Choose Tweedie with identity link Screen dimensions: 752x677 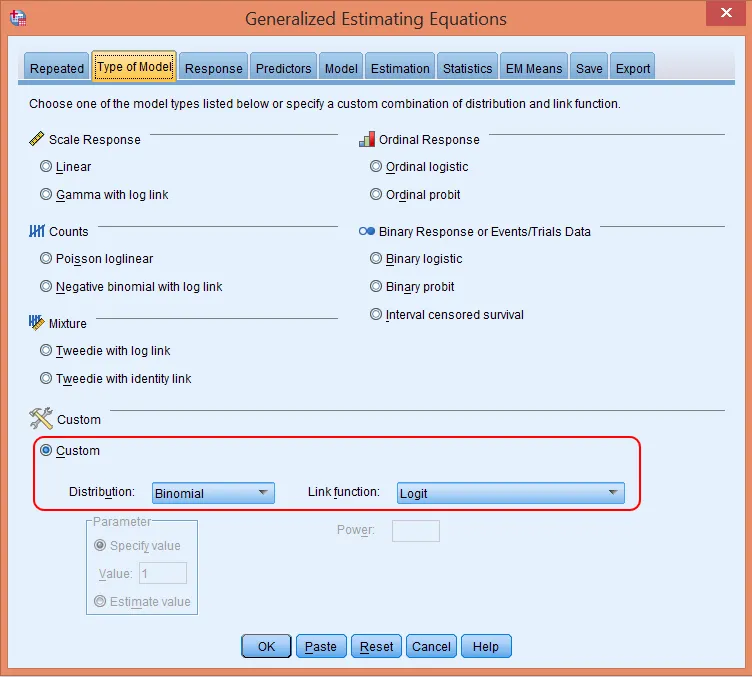[x=46, y=378]
